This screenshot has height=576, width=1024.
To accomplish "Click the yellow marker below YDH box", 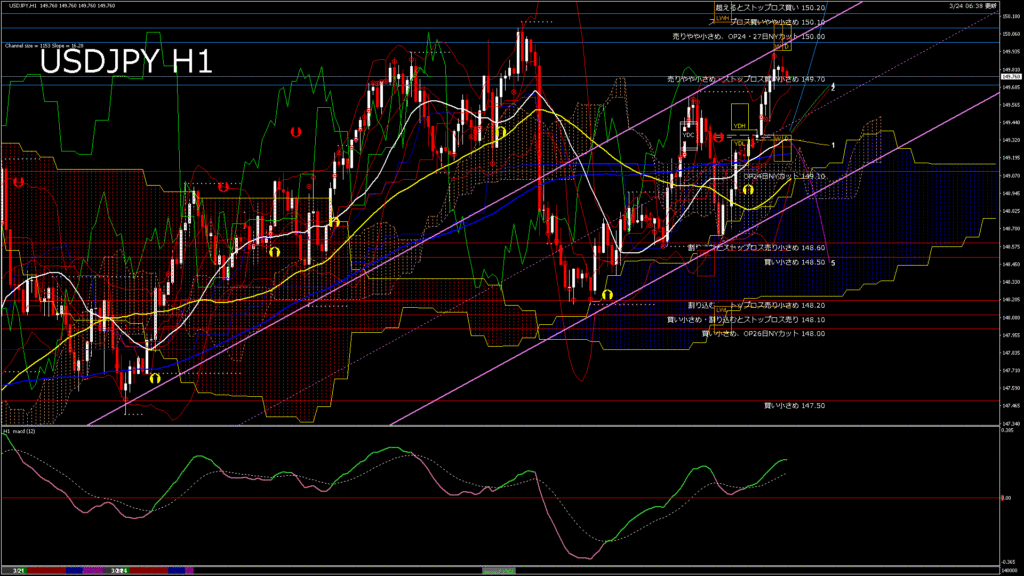I will pos(747,188).
